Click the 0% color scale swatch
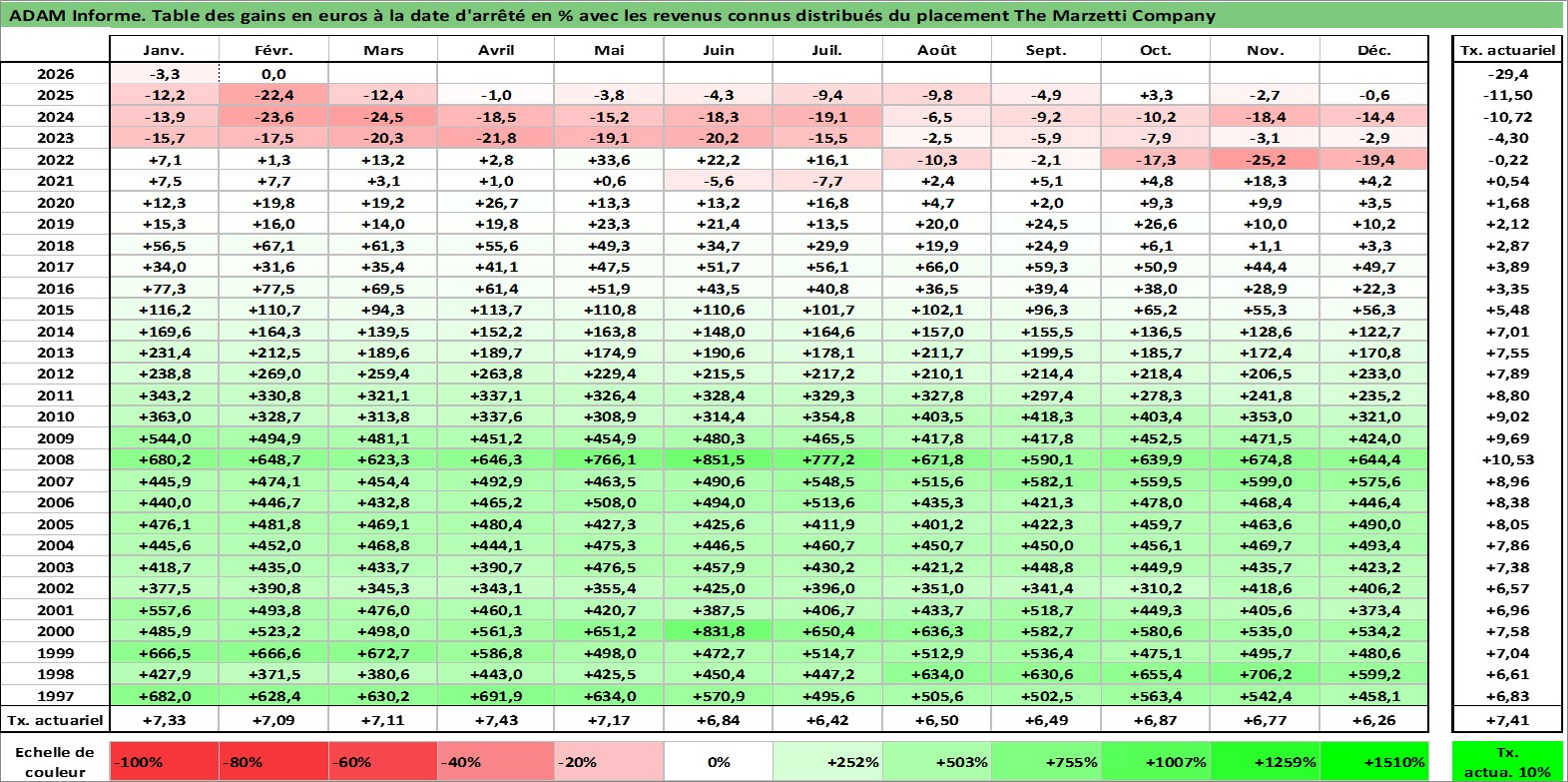 tap(719, 761)
